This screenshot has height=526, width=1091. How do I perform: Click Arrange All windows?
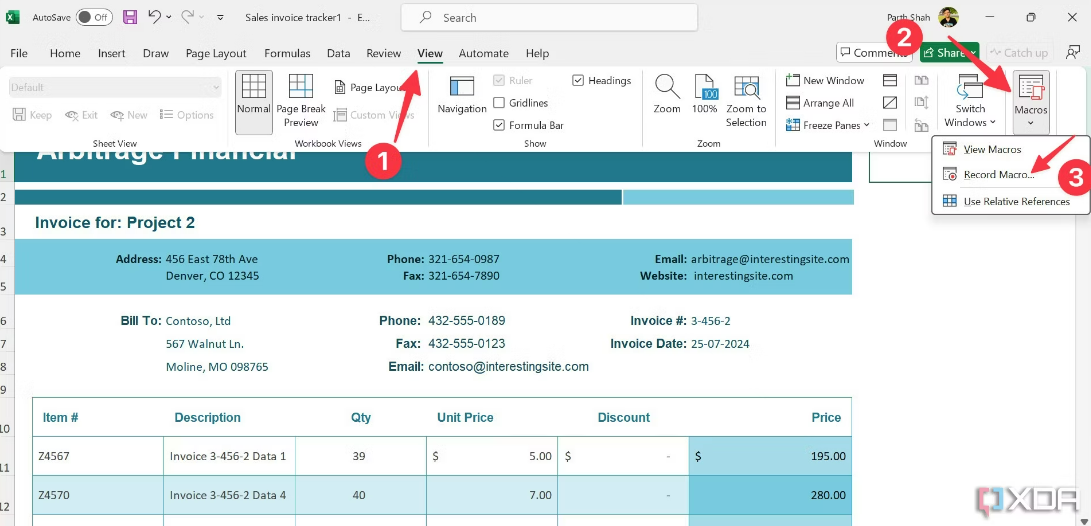click(820, 103)
